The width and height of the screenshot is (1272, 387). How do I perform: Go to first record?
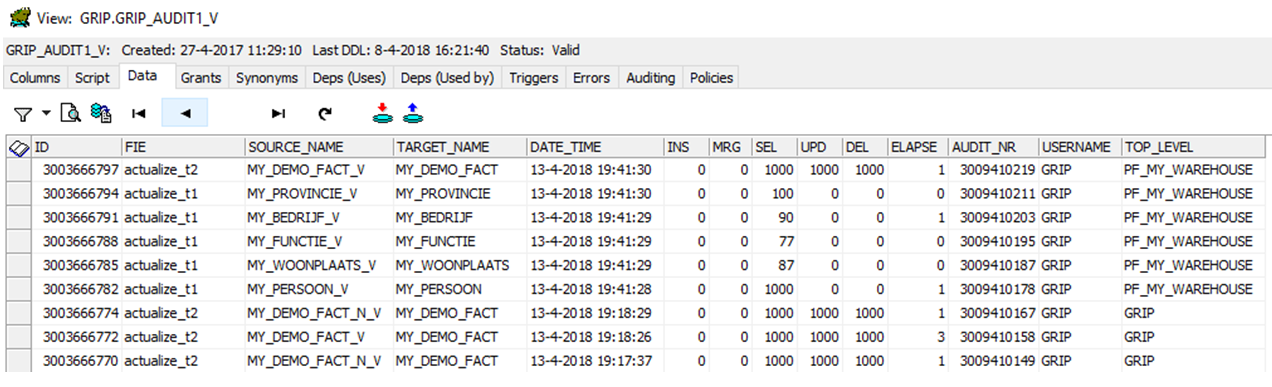pos(139,114)
